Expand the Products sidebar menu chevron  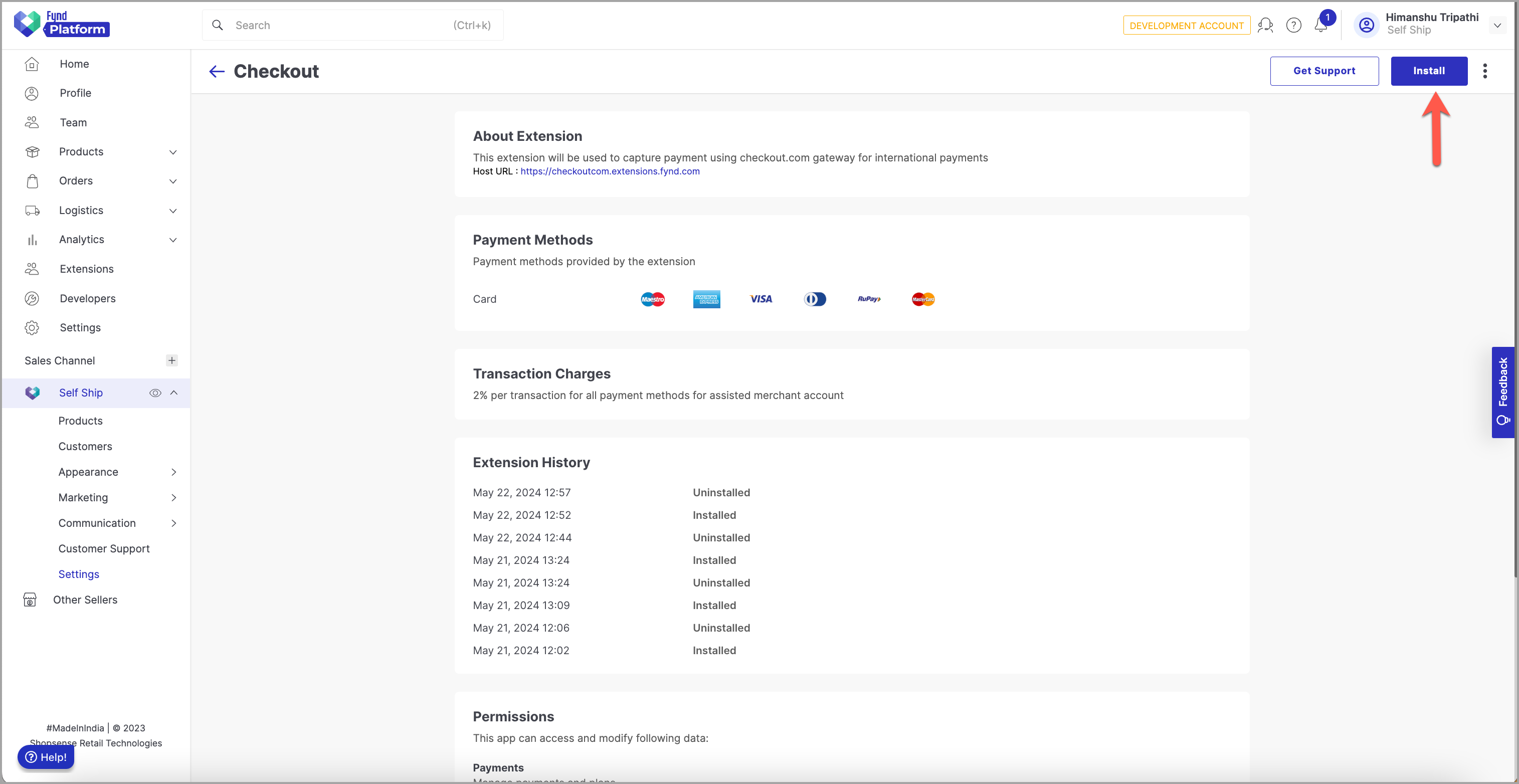pyautogui.click(x=173, y=152)
